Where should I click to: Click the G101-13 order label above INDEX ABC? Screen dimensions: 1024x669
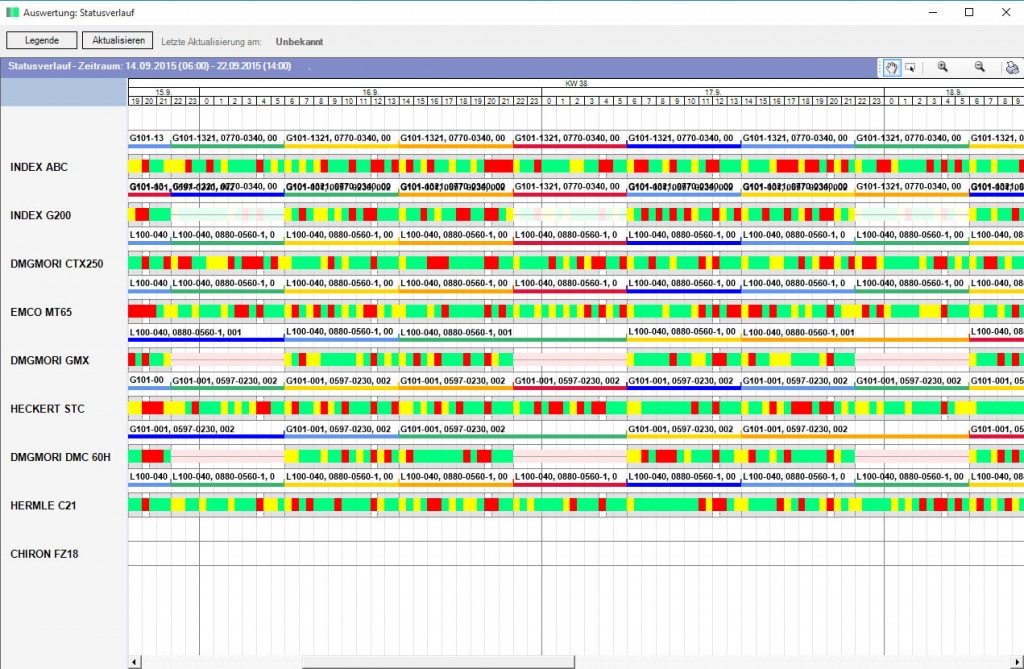click(147, 138)
